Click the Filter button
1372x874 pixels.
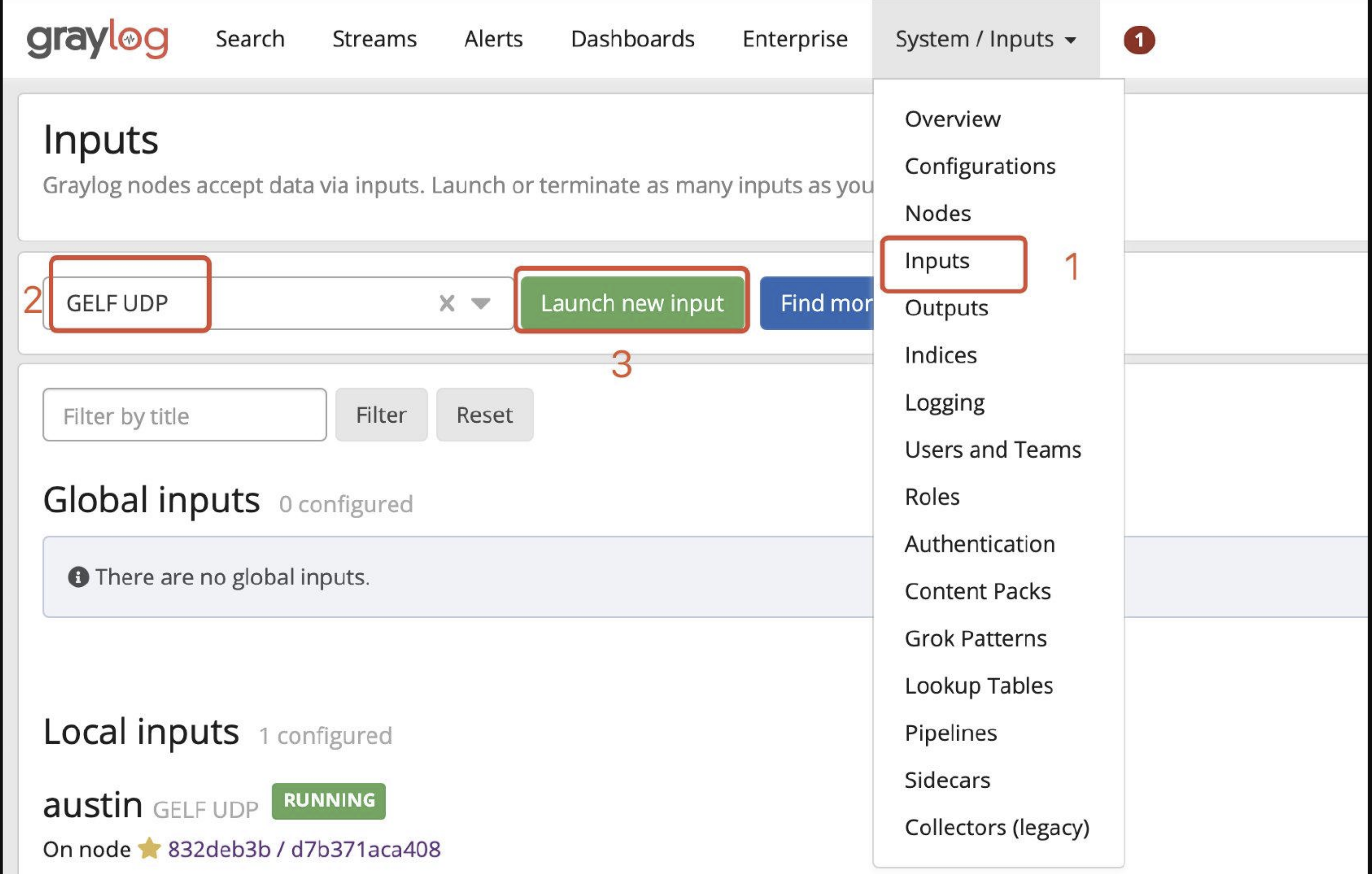(381, 415)
